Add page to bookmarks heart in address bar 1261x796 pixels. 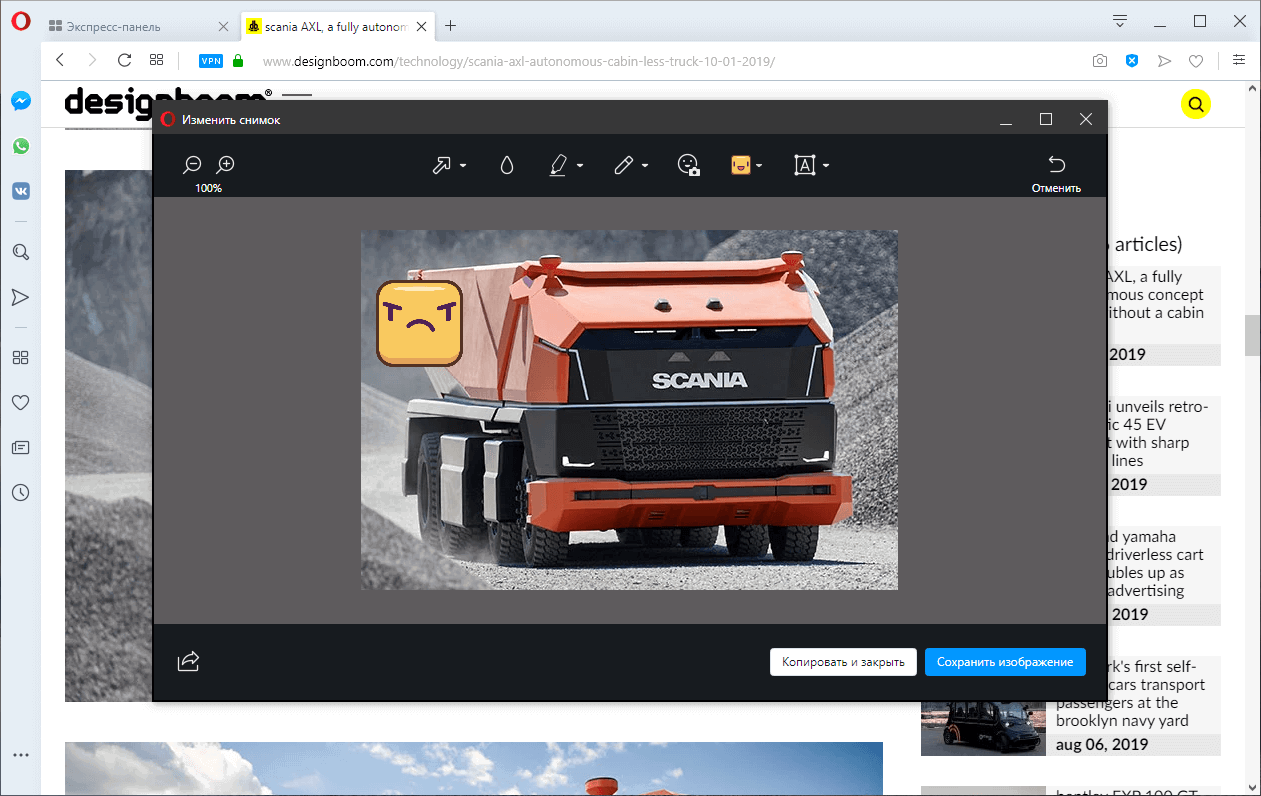[1196, 61]
